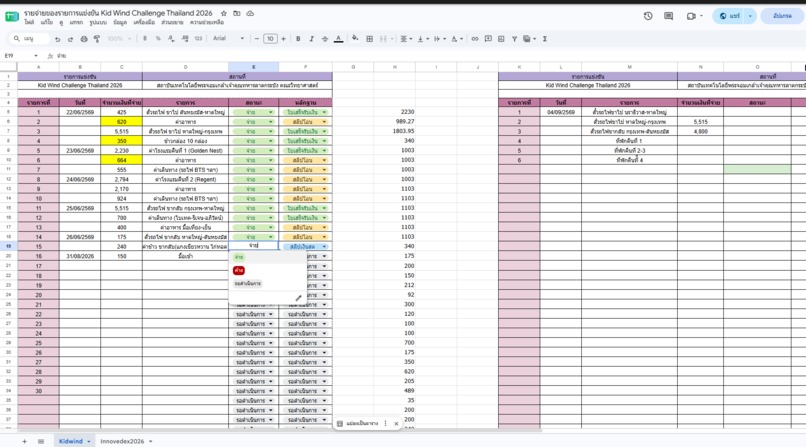Toggle strikethrough formatting

tap(325, 39)
